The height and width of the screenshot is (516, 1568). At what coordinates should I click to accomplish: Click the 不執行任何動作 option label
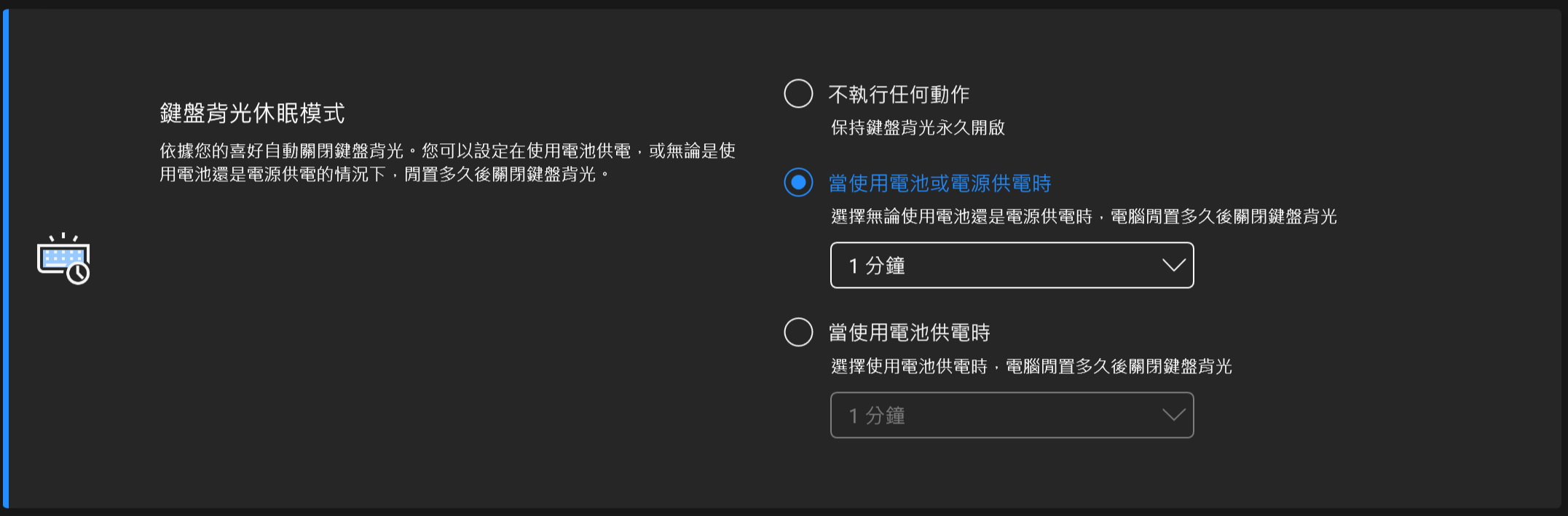click(899, 95)
